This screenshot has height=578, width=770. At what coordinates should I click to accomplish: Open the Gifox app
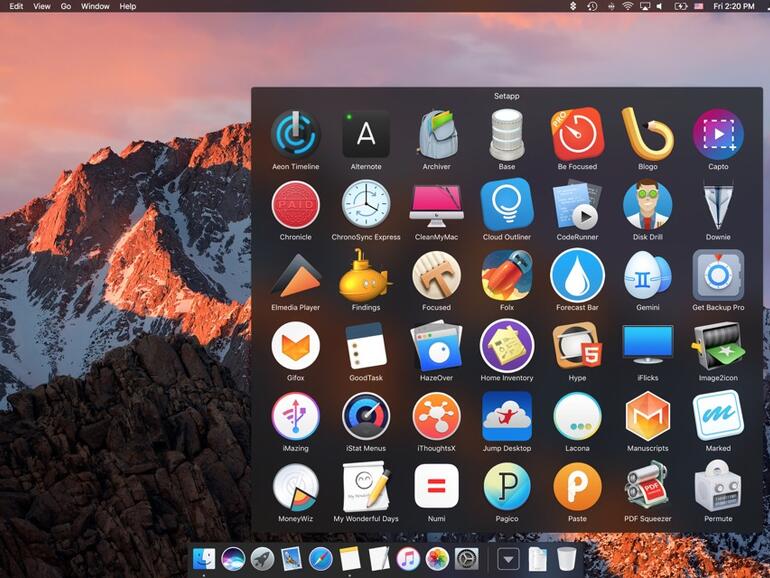click(296, 346)
